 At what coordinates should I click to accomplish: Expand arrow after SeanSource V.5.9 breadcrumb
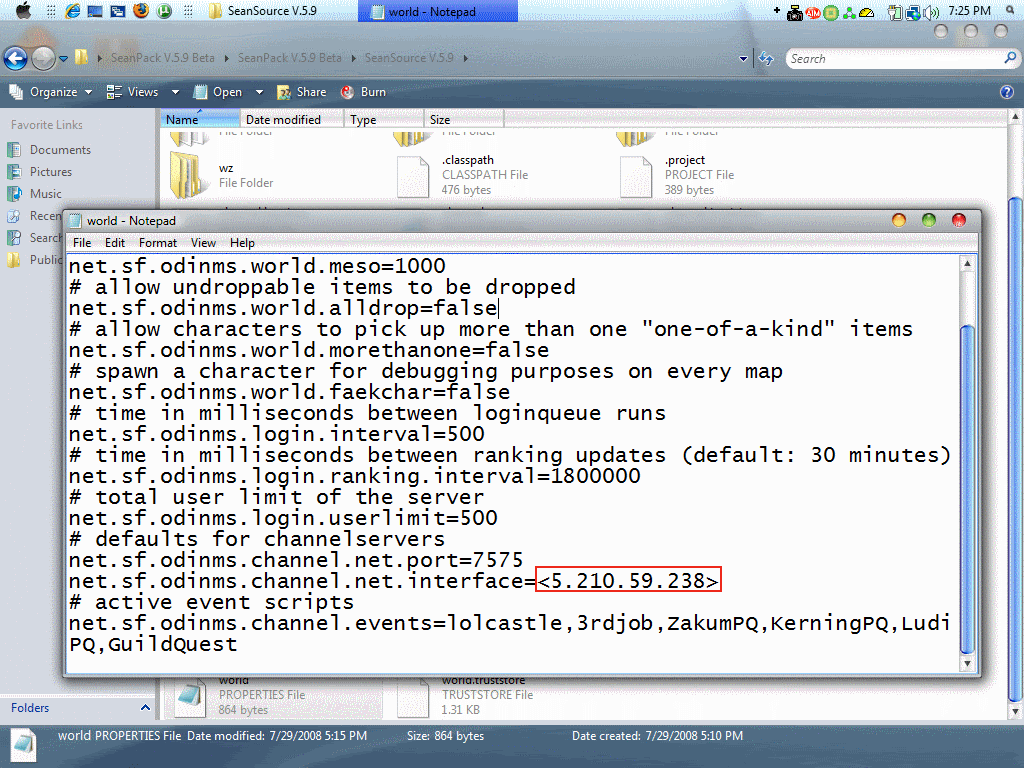pos(466,58)
